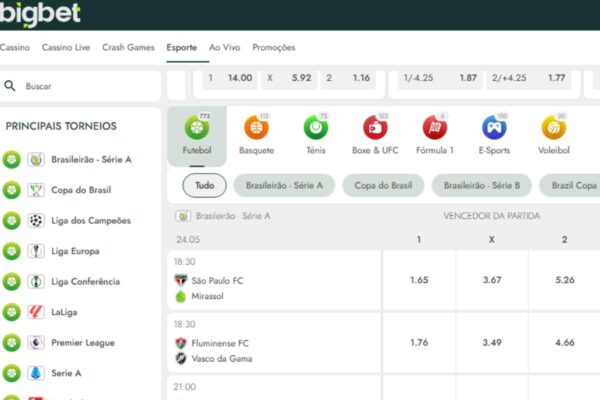Filter by Brasileirão - Série A chip

click(284, 185)
